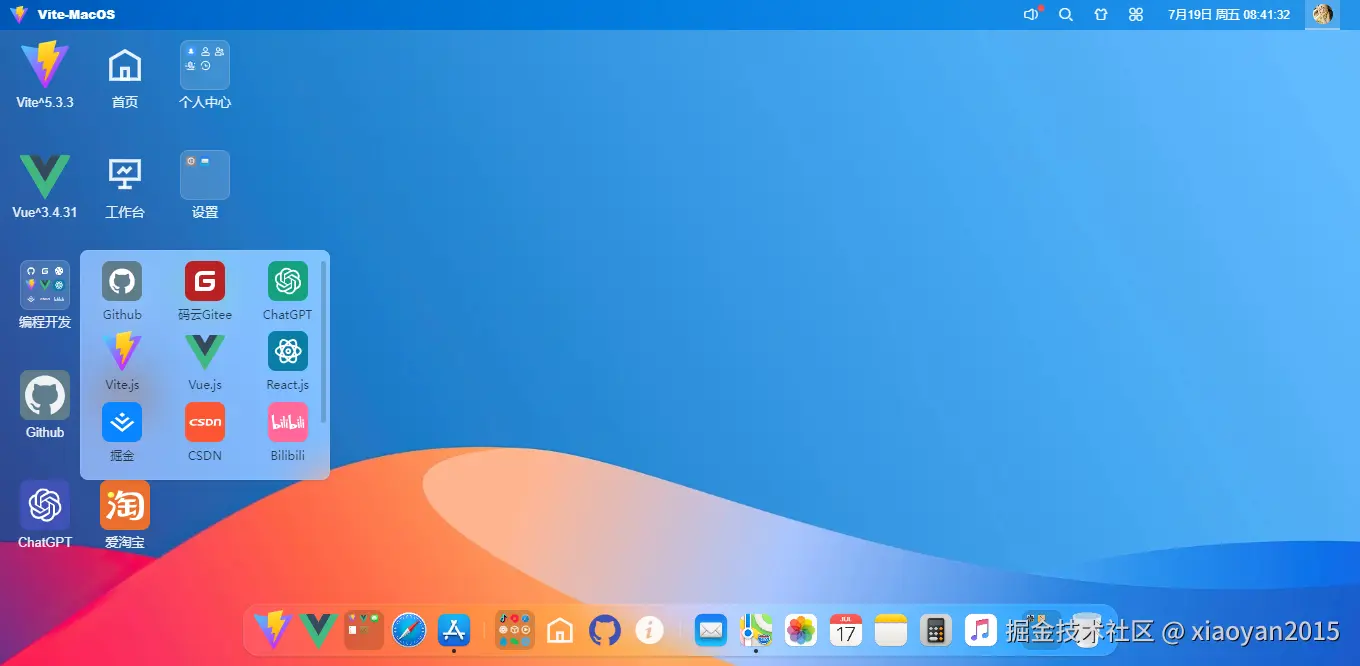
Task: Launch React.js from the folder popup
Action: pyautogui.click(x=288, y=352)
